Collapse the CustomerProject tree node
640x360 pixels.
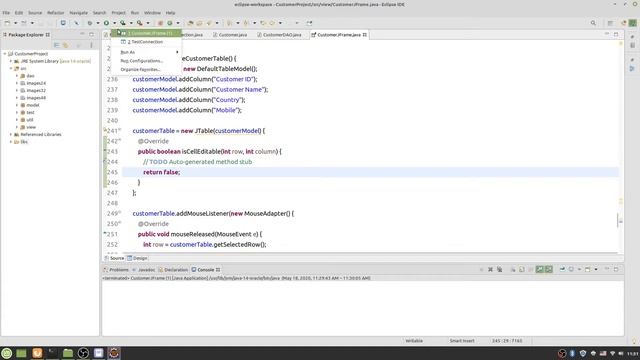coord(5,54)
